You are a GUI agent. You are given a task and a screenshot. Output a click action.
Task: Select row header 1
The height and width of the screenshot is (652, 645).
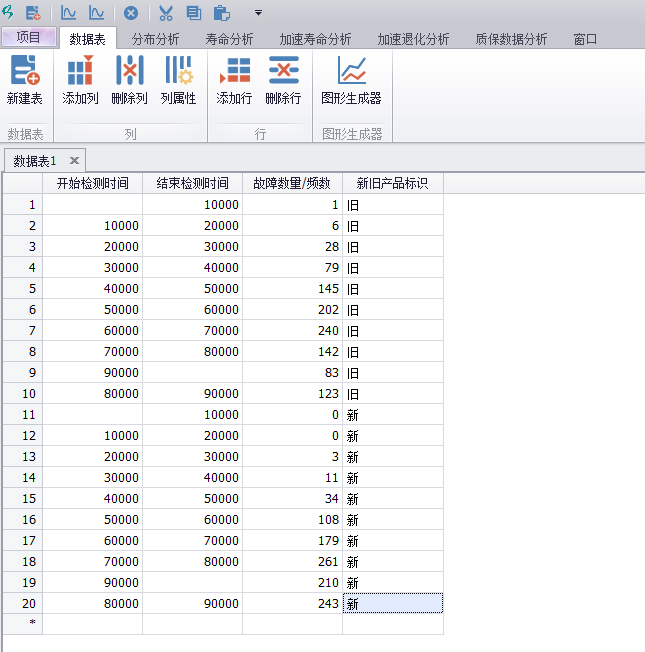tap(23, 205)
